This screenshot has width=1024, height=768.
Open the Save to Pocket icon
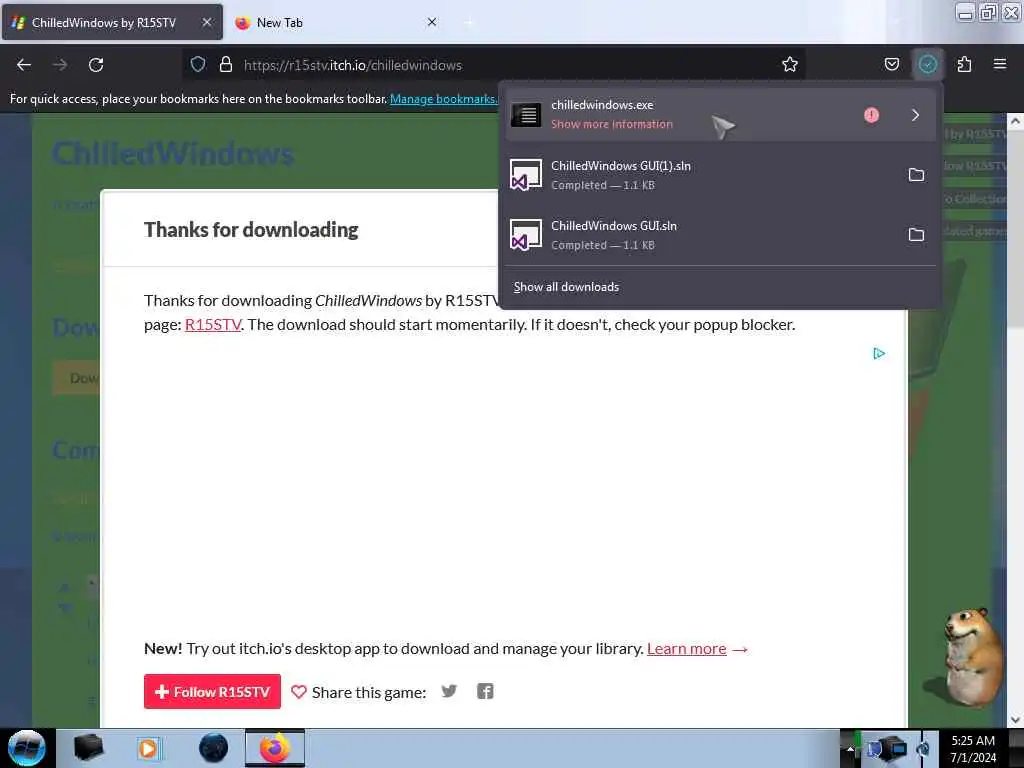pyautogui.click(x=891, y=64)
